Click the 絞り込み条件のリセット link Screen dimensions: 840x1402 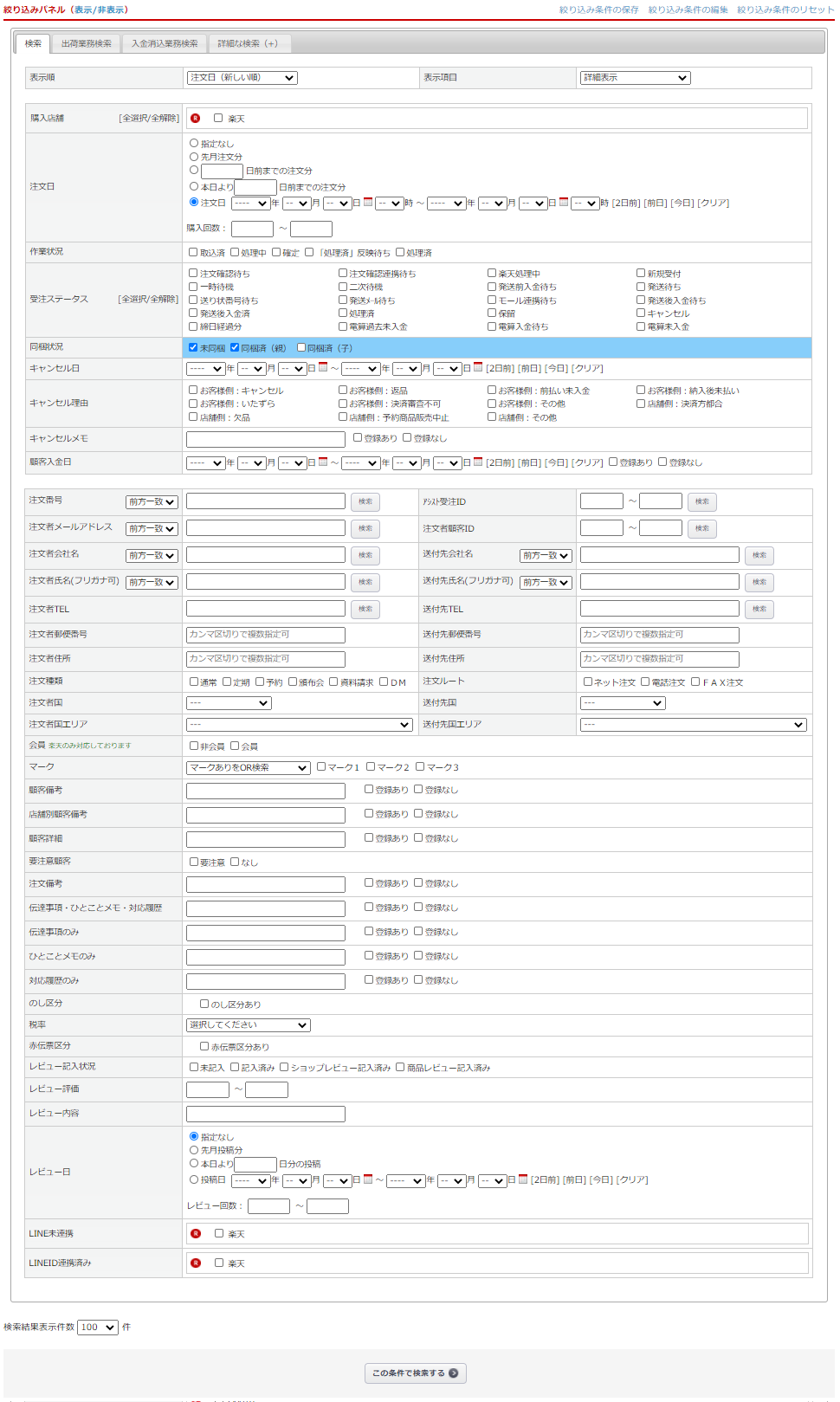pyautogui.click(x=785, y=10)
